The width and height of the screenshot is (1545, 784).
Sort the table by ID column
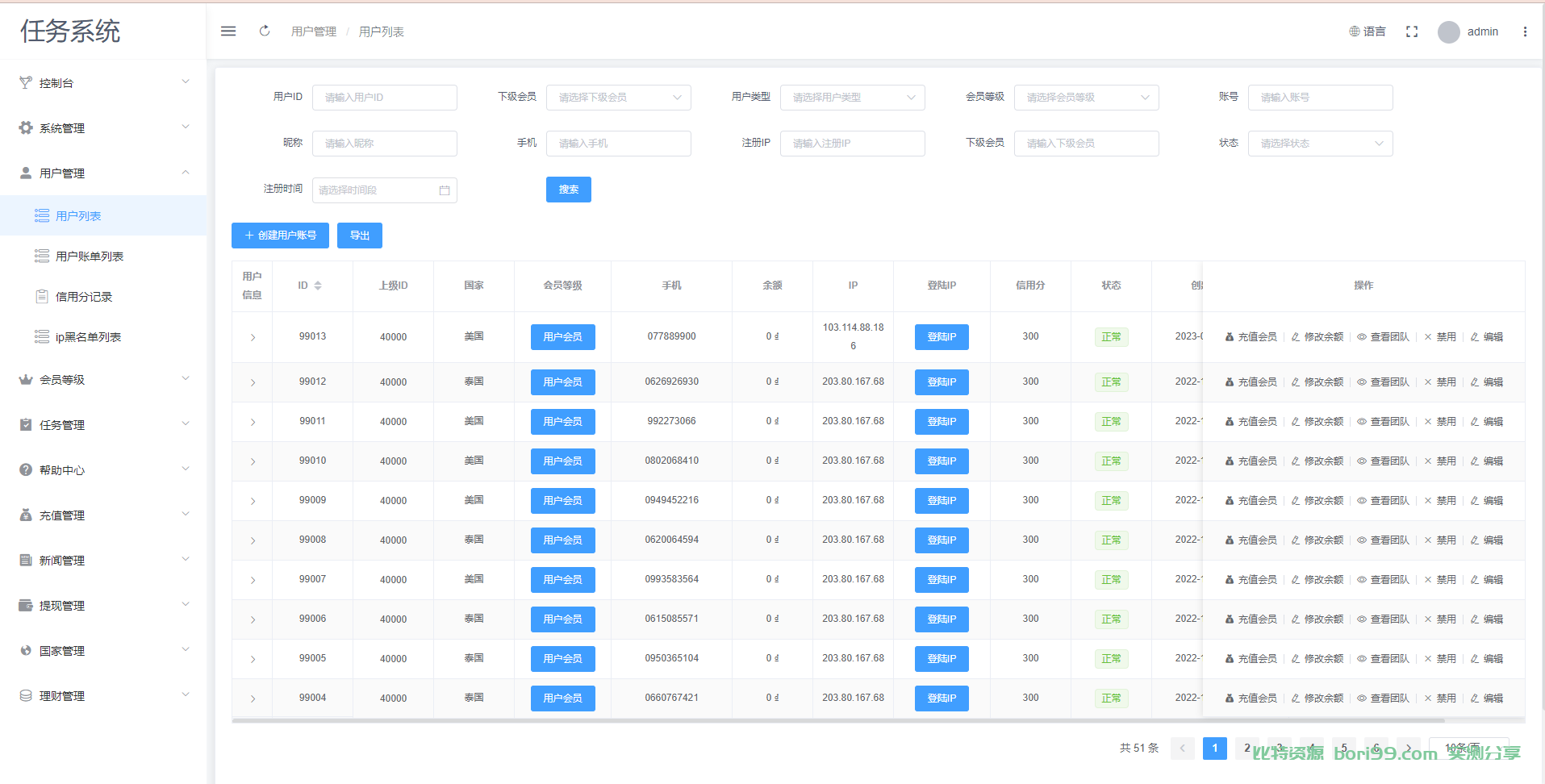310,286
